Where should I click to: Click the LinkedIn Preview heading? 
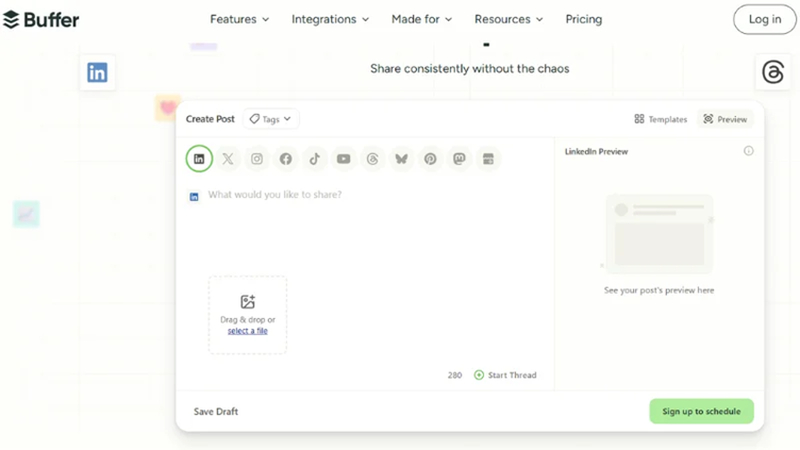pos(596,152)
